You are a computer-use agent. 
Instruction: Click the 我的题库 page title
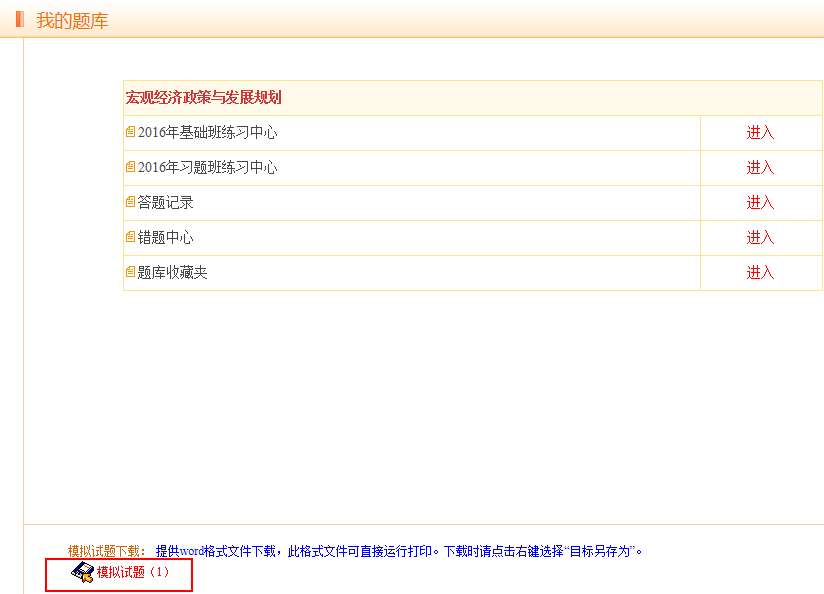(72, 20)
